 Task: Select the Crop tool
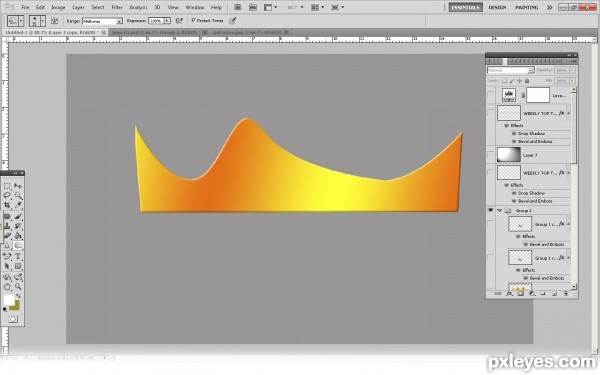click(7, 205)
